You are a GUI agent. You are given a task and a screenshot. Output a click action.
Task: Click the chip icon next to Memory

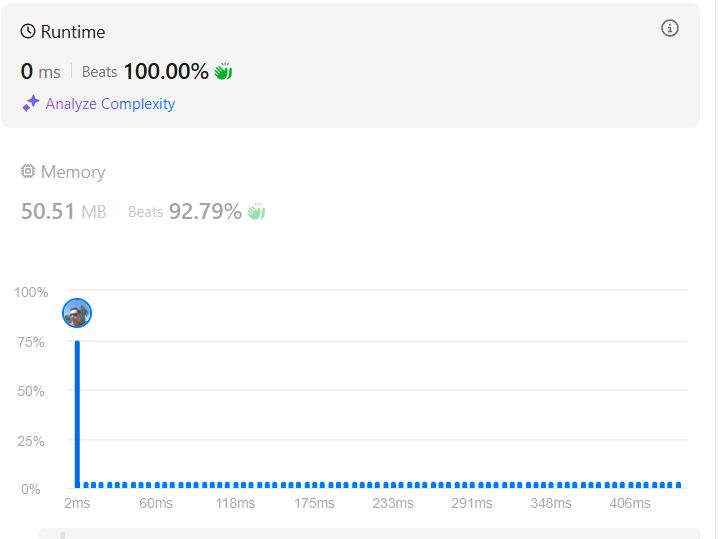[x=28, y=172]
